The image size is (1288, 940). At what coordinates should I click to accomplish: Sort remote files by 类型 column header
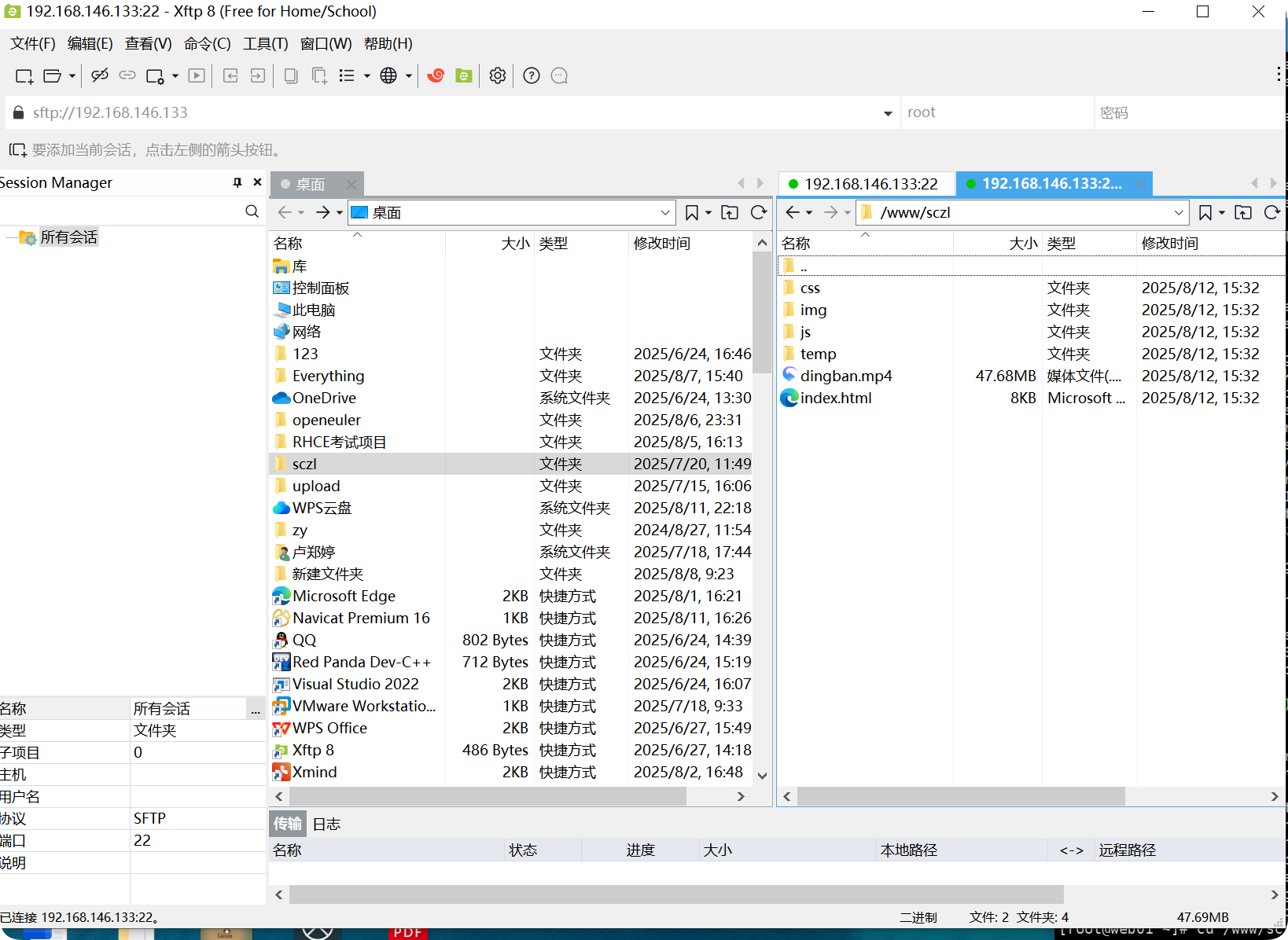click(1089, 244)
